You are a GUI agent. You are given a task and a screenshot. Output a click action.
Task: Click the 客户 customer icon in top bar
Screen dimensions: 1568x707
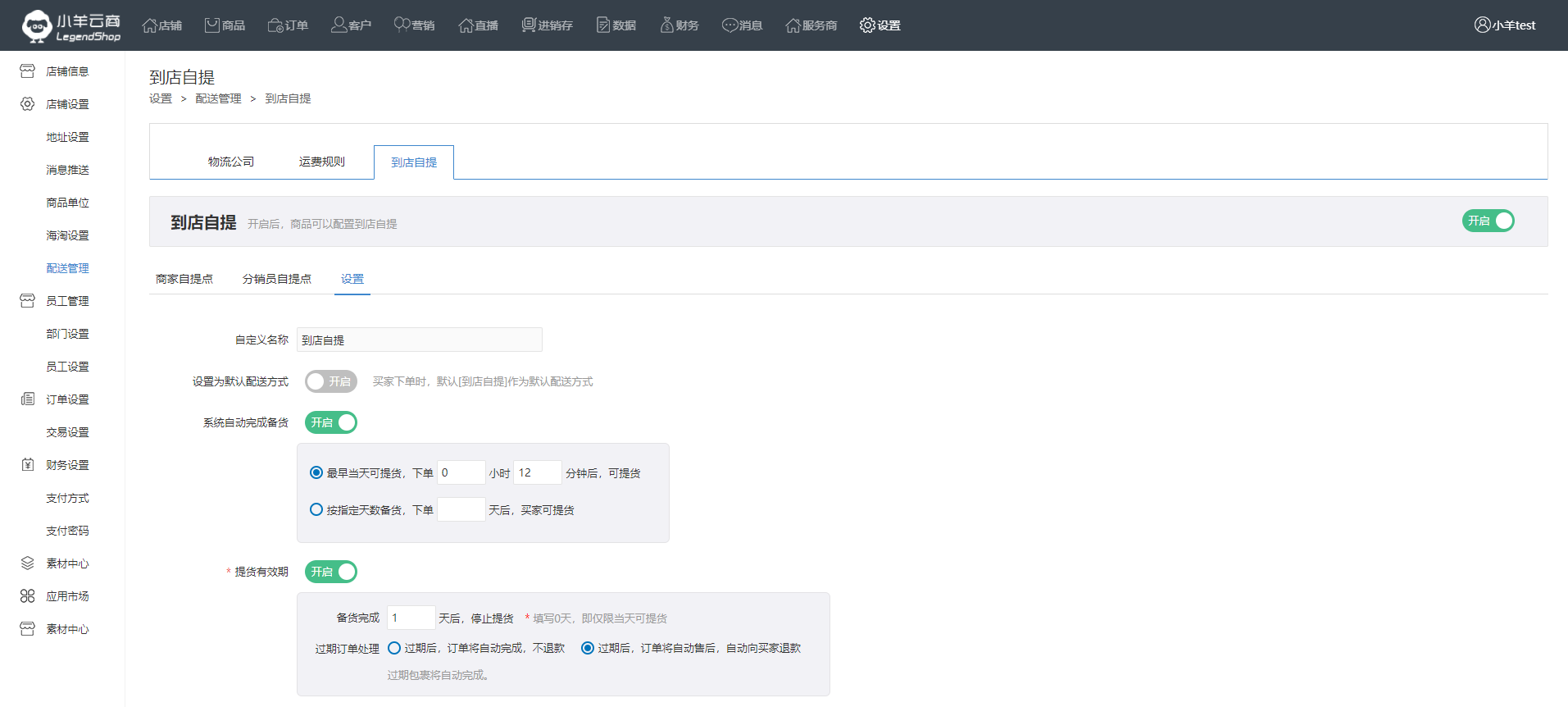point(339,25)
